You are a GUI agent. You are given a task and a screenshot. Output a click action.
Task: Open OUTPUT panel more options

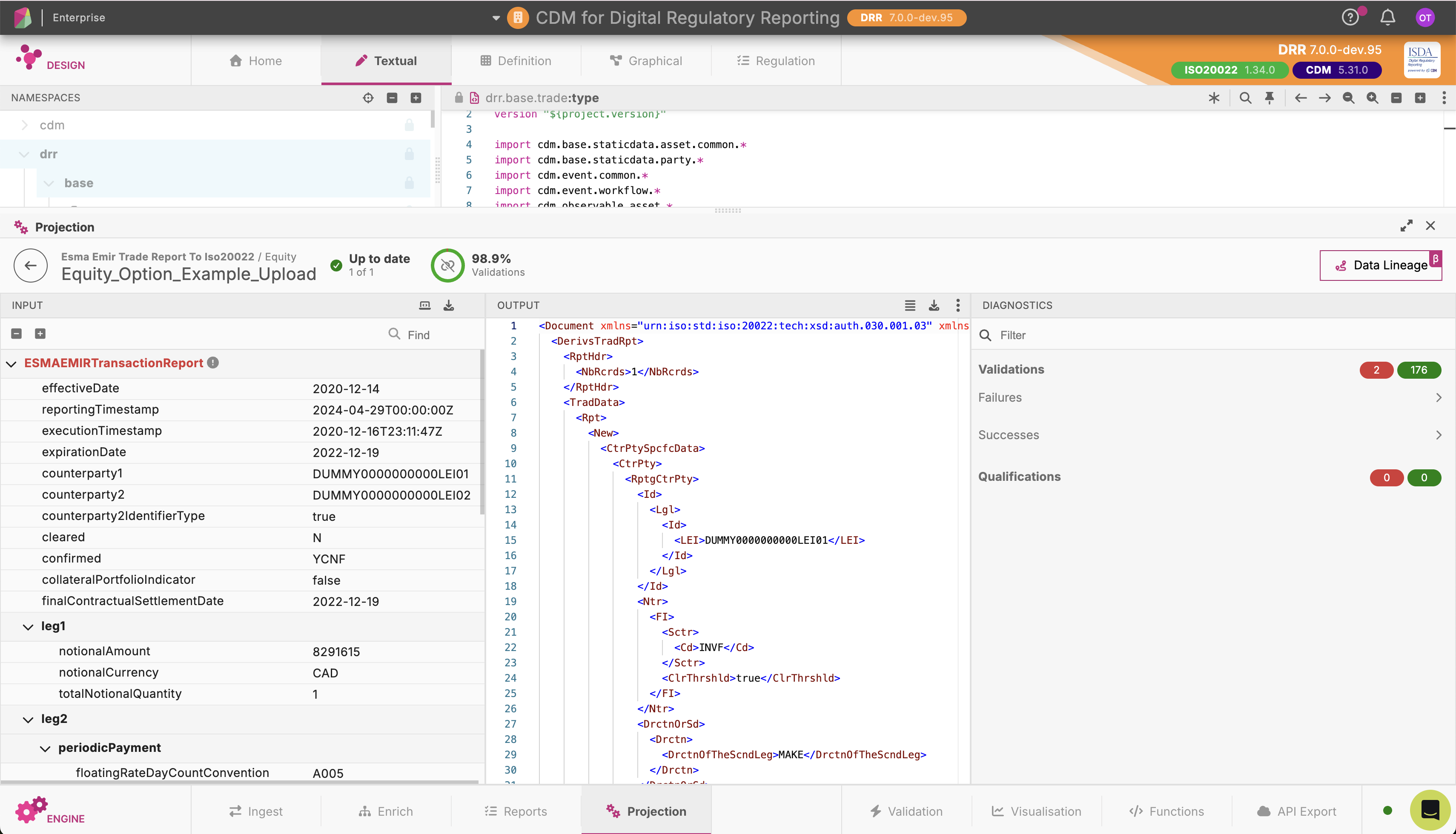[x=957, y=306]
